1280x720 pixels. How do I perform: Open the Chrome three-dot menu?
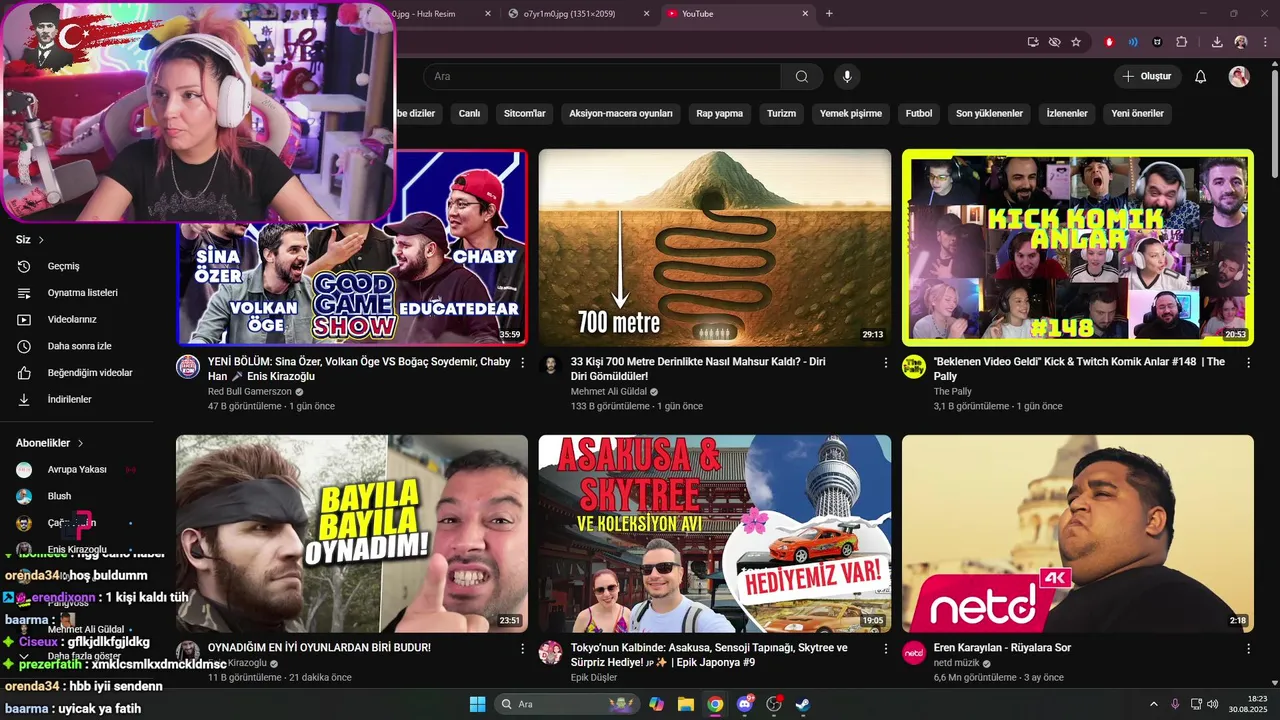click(x=1264, y=42)
